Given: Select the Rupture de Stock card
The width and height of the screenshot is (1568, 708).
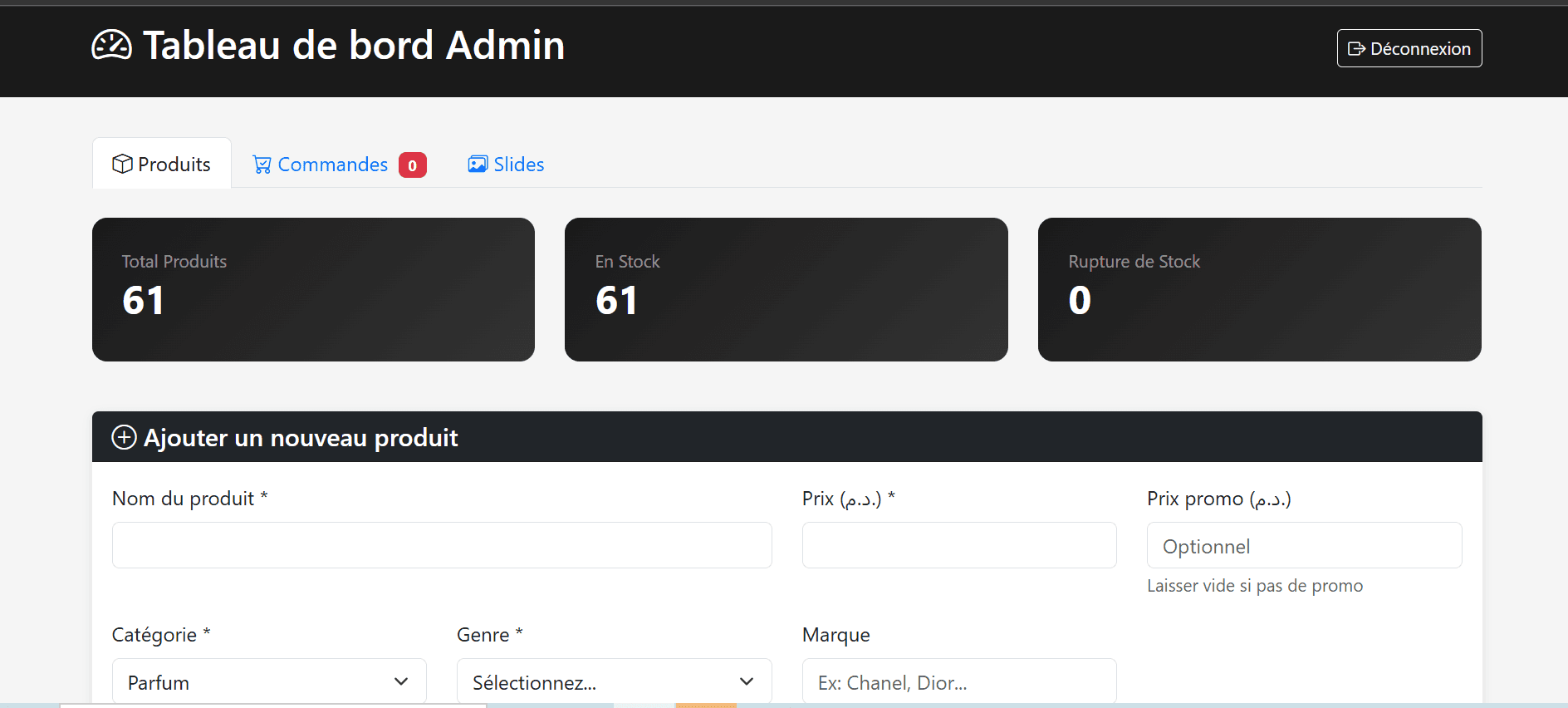Looking at the screenshot, I should coord(1259,289).
